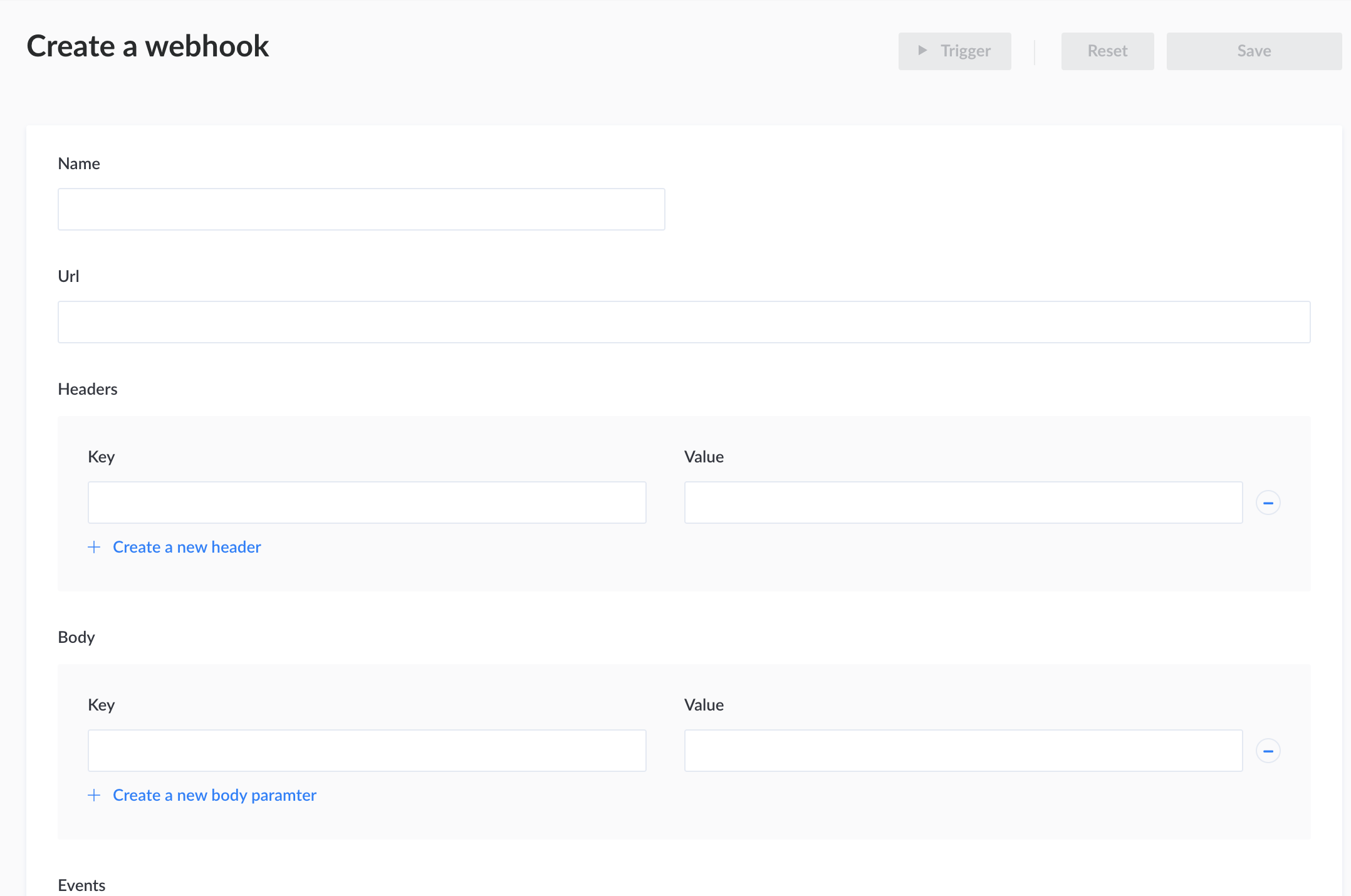Image resolution: width=1351 pixels, height=896 pixels.
Task: Focus the Url input field
Action: [684, 323]
